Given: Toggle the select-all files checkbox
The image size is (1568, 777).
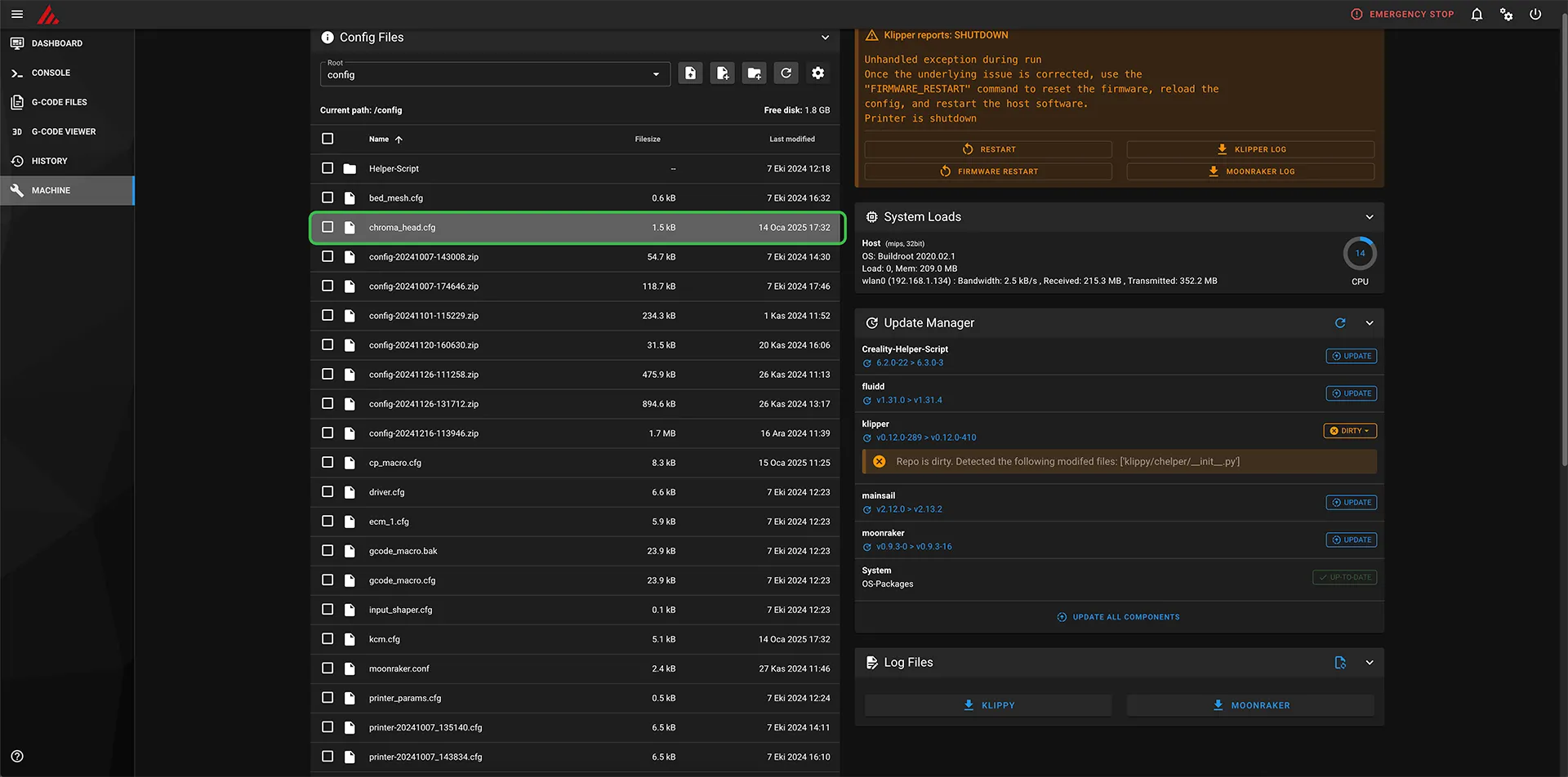Looking at the screenshot, I should [327, 139].
